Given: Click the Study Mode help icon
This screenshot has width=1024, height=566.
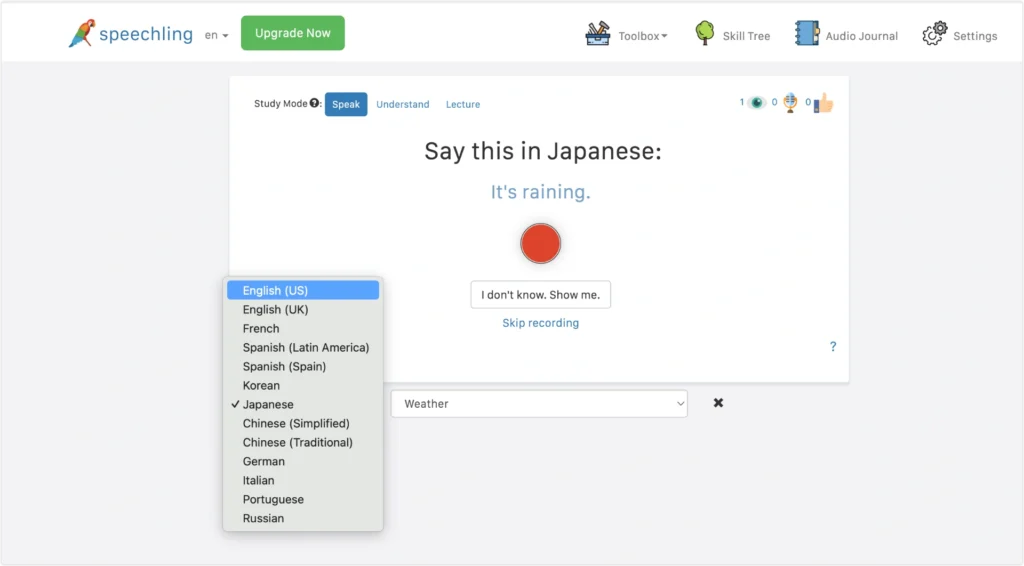Looking at the screenshot, I should tap(314, 103).
